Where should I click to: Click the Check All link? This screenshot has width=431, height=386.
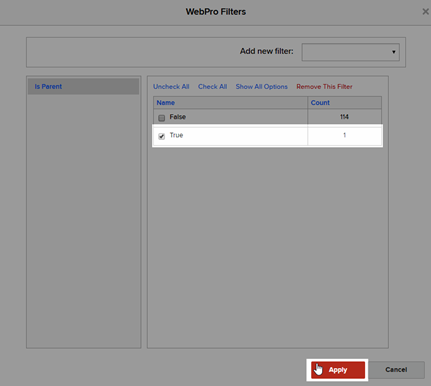pos(212,87)
